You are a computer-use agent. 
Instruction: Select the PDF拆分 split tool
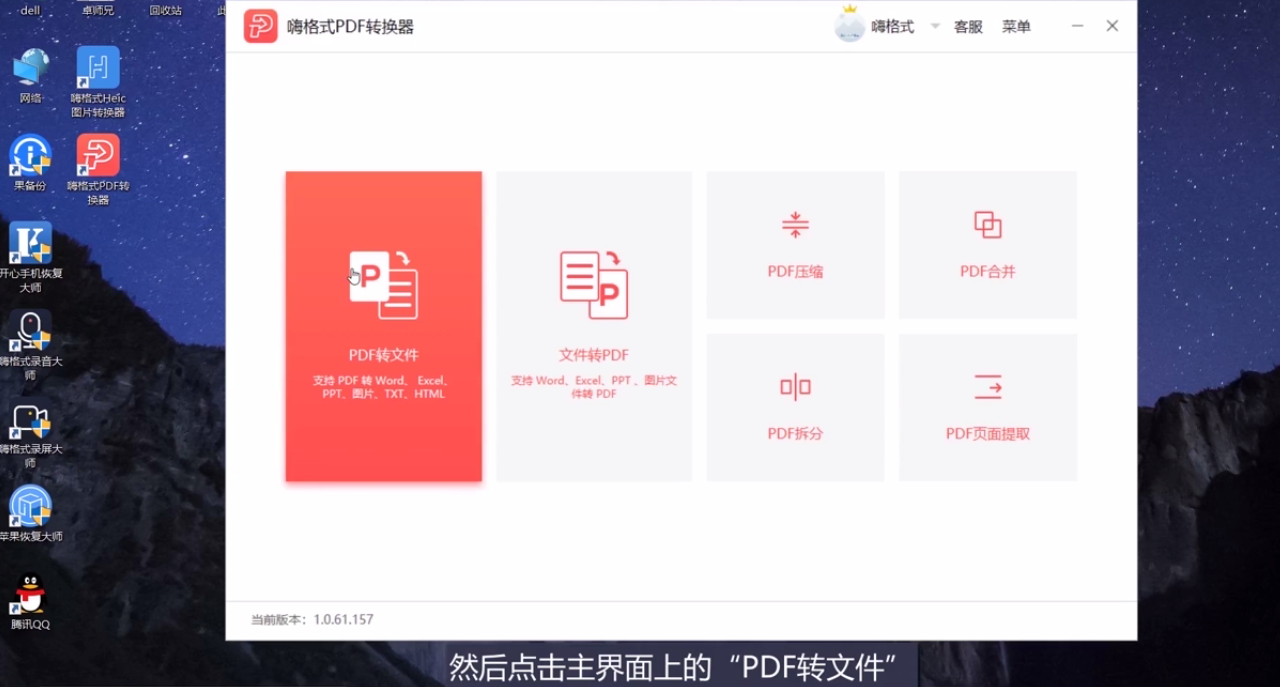click(x=796, y=408)
